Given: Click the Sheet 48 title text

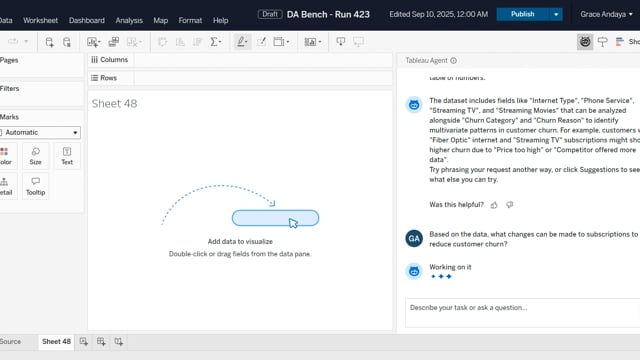Looking at the screenshot, I should 114,104.
